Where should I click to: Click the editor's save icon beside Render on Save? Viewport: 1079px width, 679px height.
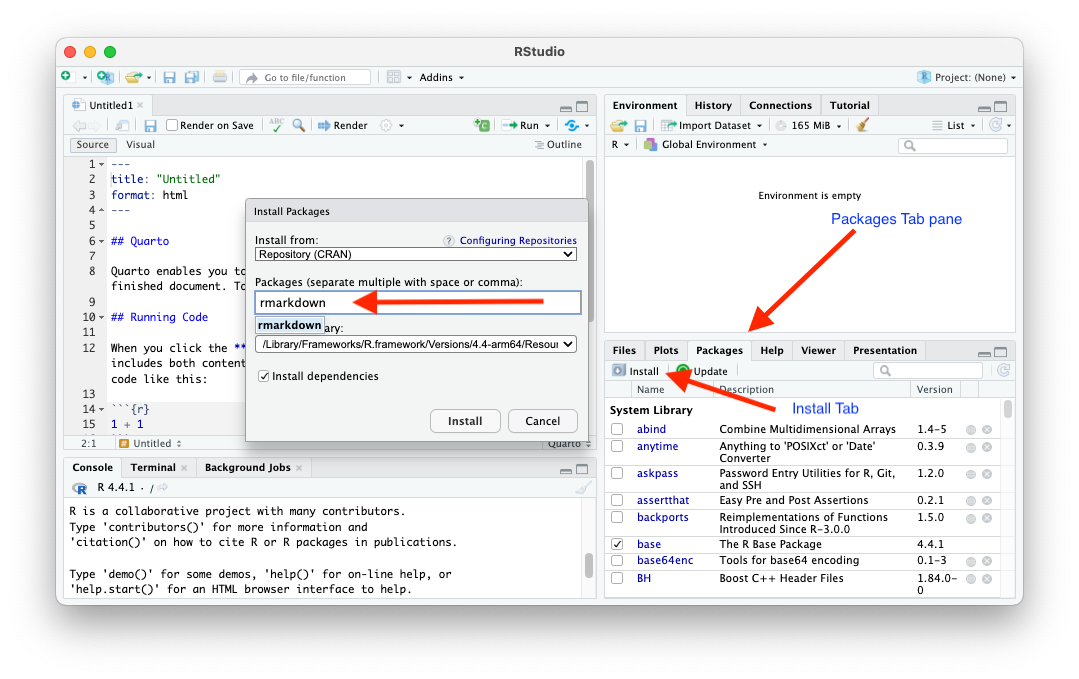point(150,125)
